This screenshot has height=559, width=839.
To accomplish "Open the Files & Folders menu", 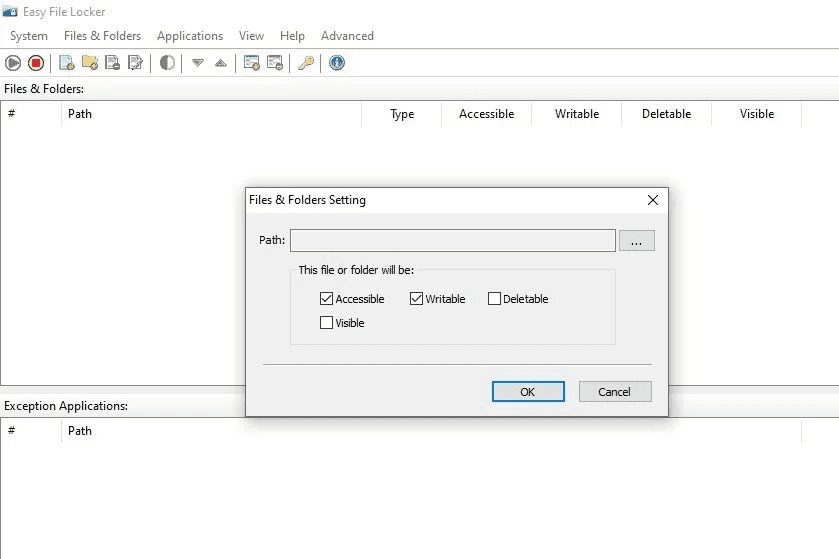I will point(102,36).
